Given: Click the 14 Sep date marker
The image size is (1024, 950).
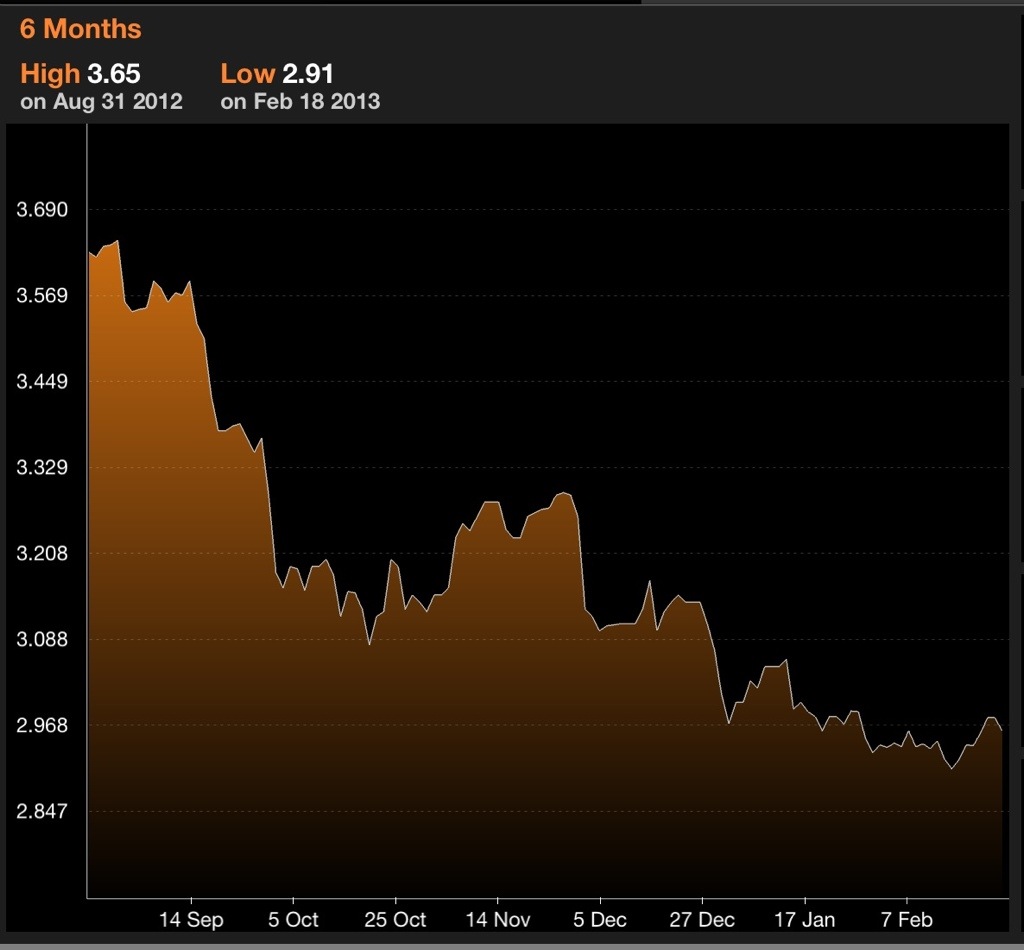Looking at the screenshot, I should pyautogui.click(x=191, y=919).
